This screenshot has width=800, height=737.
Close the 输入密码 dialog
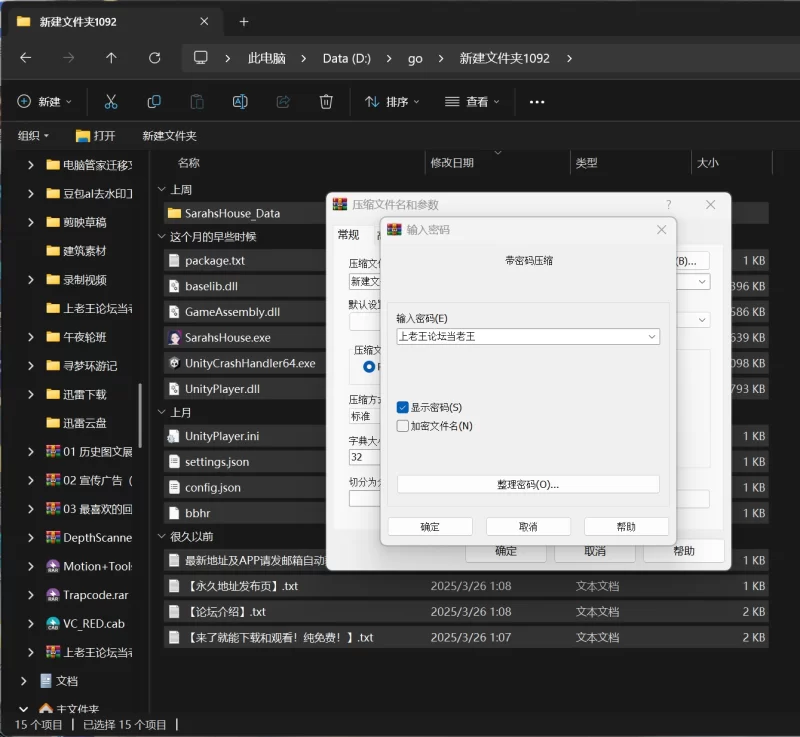(662, 230)
